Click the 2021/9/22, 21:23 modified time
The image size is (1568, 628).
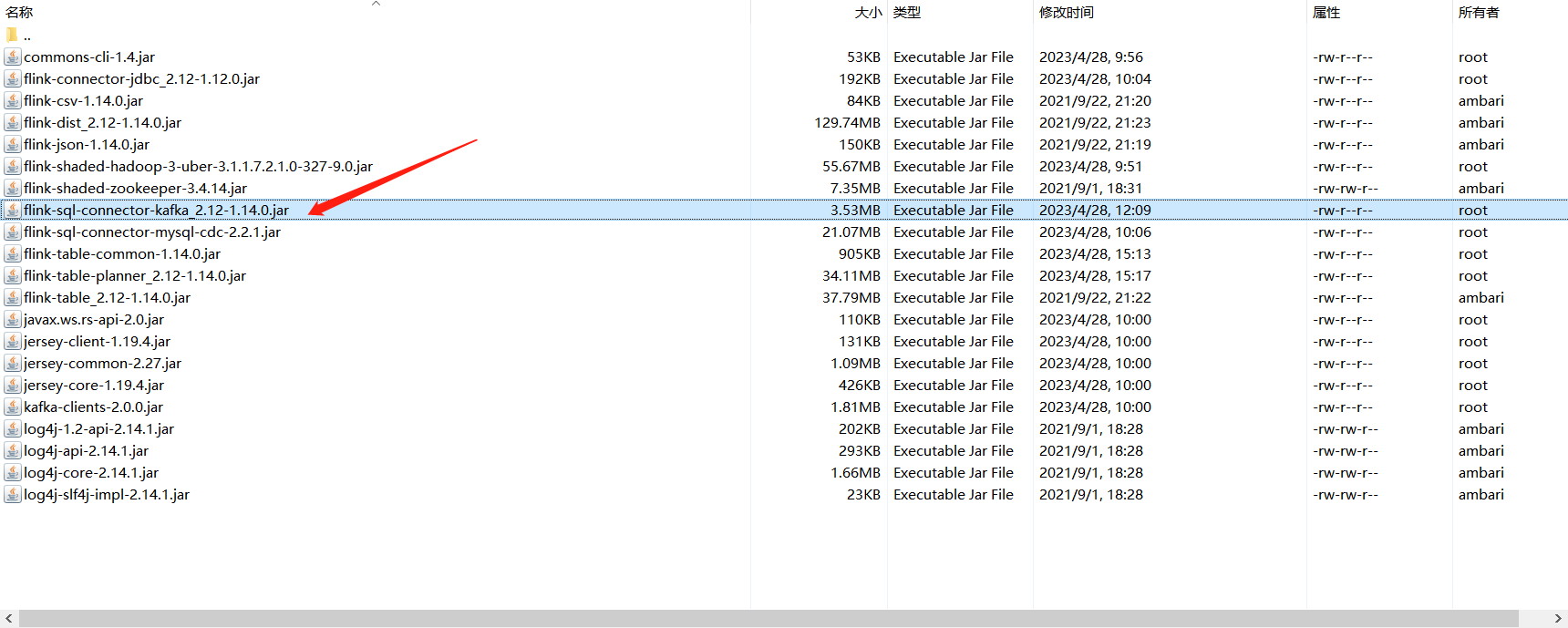(1095, 122)
